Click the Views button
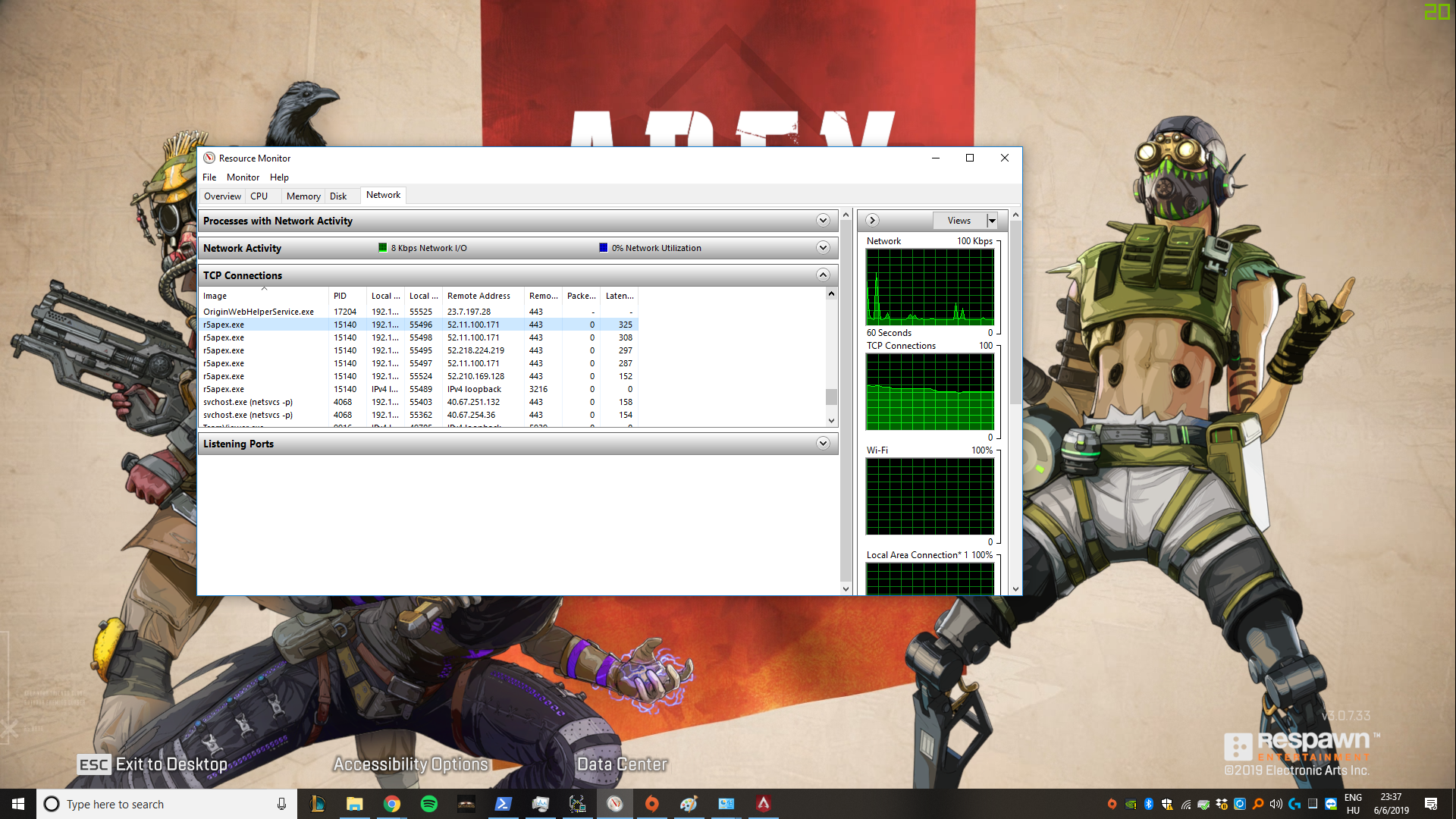 click(959, 221)
